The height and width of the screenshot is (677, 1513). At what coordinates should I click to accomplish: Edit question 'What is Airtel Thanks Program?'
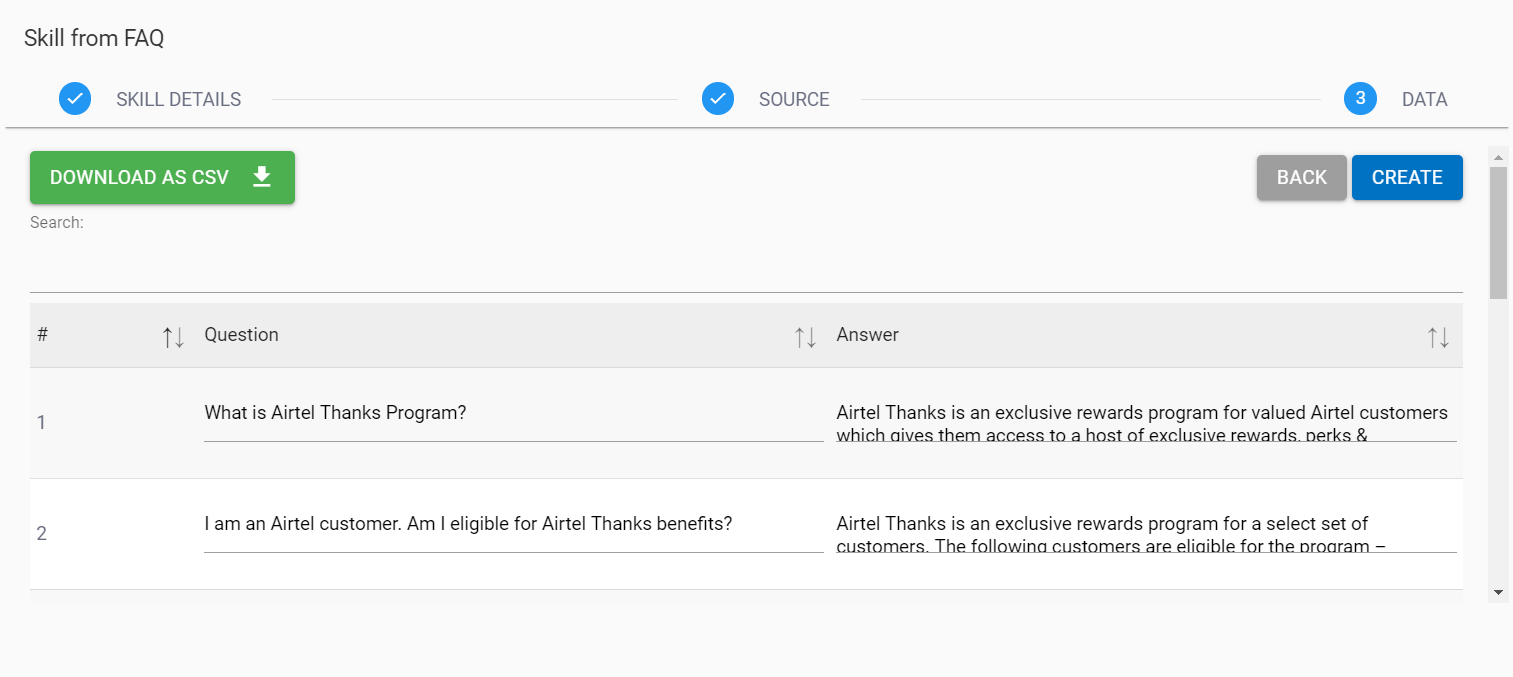coord(513,414)
